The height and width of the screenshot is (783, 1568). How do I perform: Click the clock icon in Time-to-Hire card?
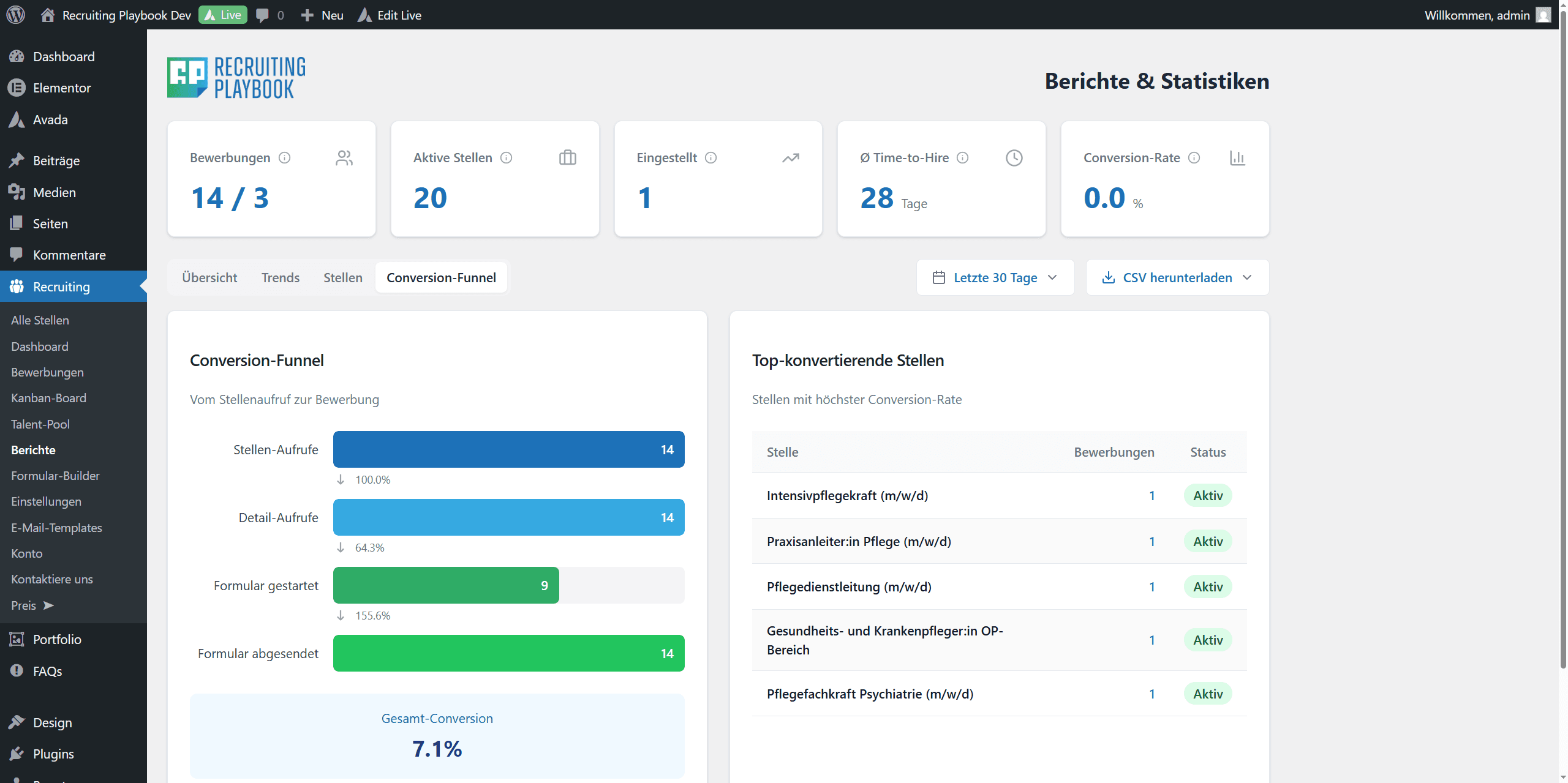[x=1014, y=158]
